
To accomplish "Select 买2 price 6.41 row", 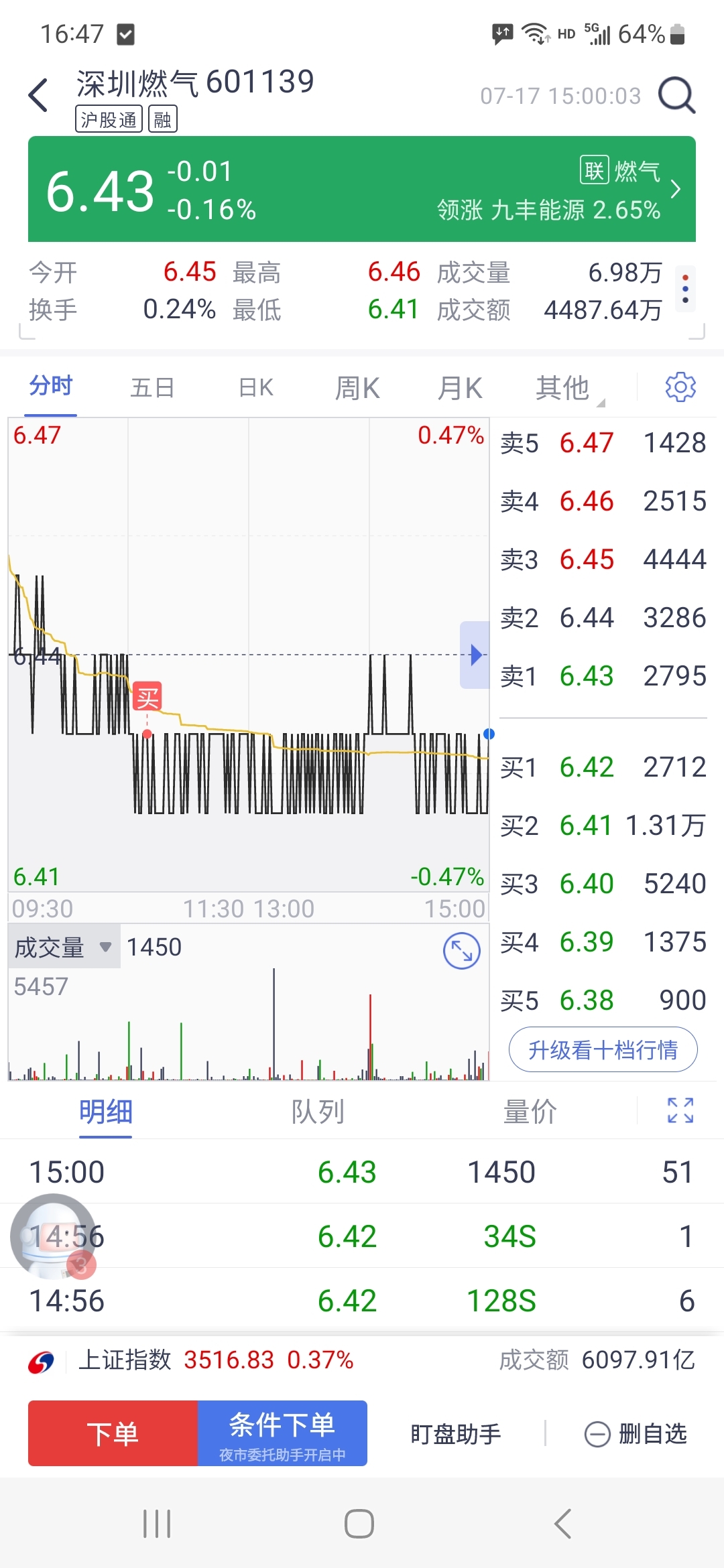I will click(603, 826).
